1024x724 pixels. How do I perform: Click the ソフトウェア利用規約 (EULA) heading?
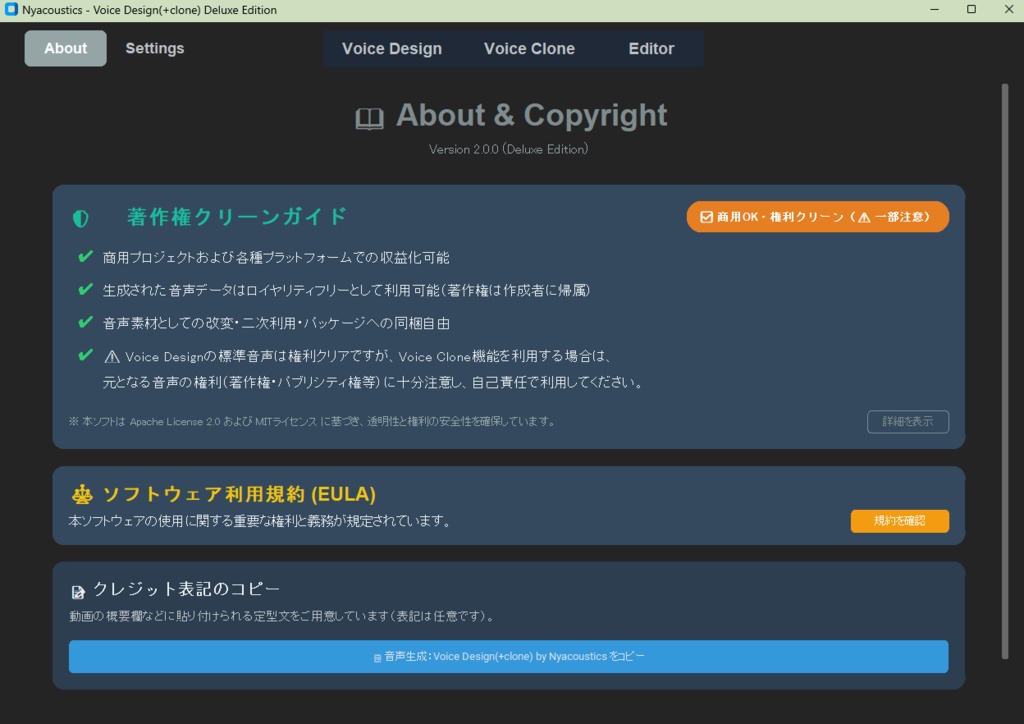pos(239,494)
